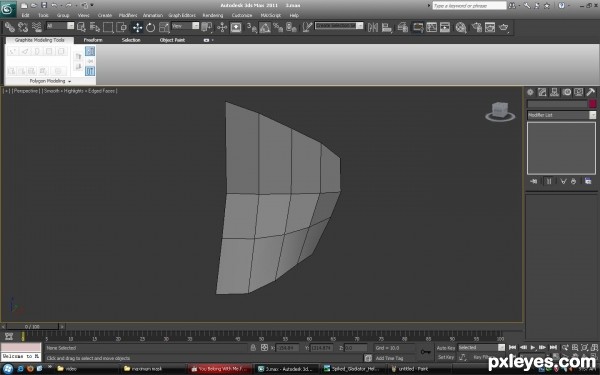Activate the Select and Scale tool
This screenshot has width=600, height=375.
click(164, 27)
